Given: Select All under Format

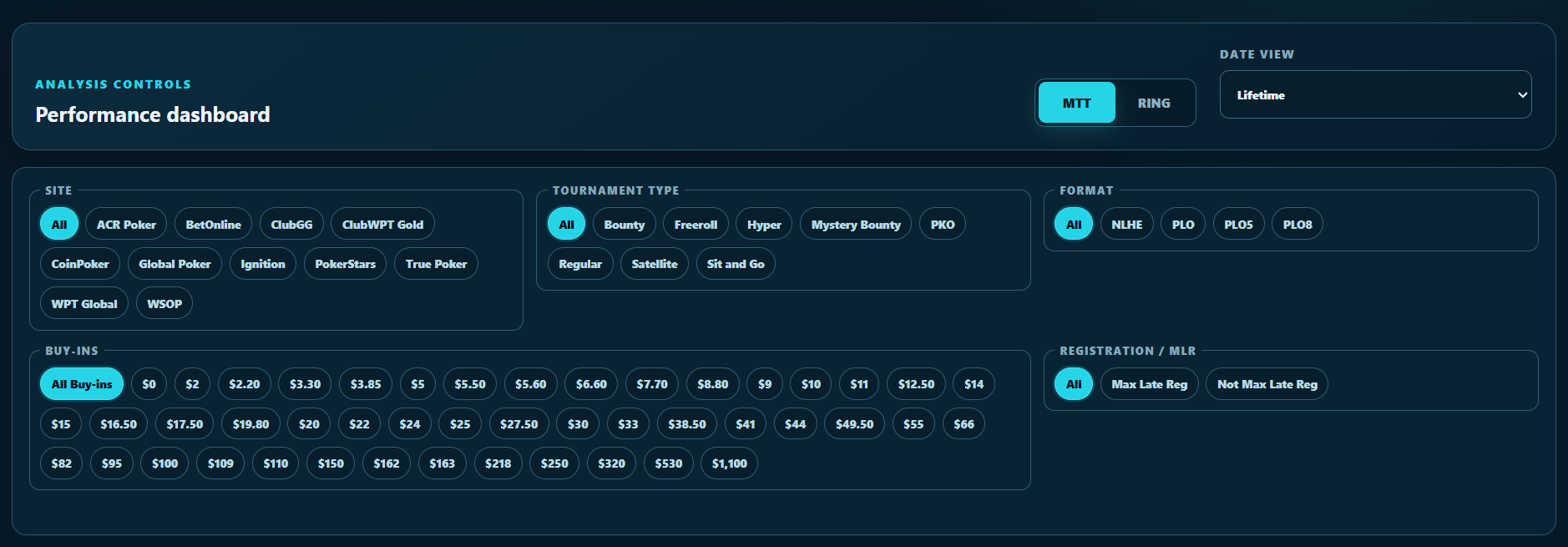Looking at the screenshot, I should pos(1074,224).
